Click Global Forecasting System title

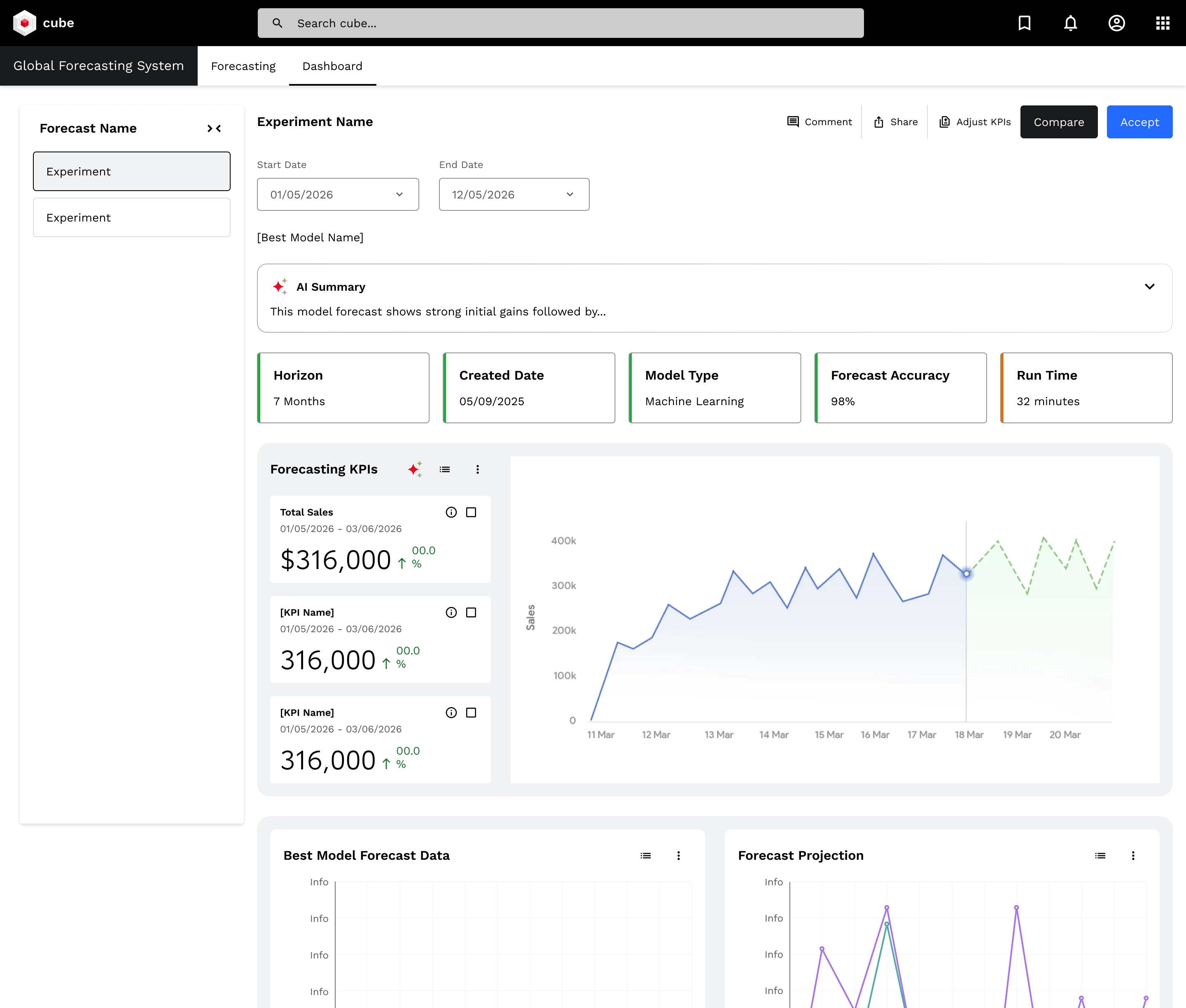coord(98,66)
